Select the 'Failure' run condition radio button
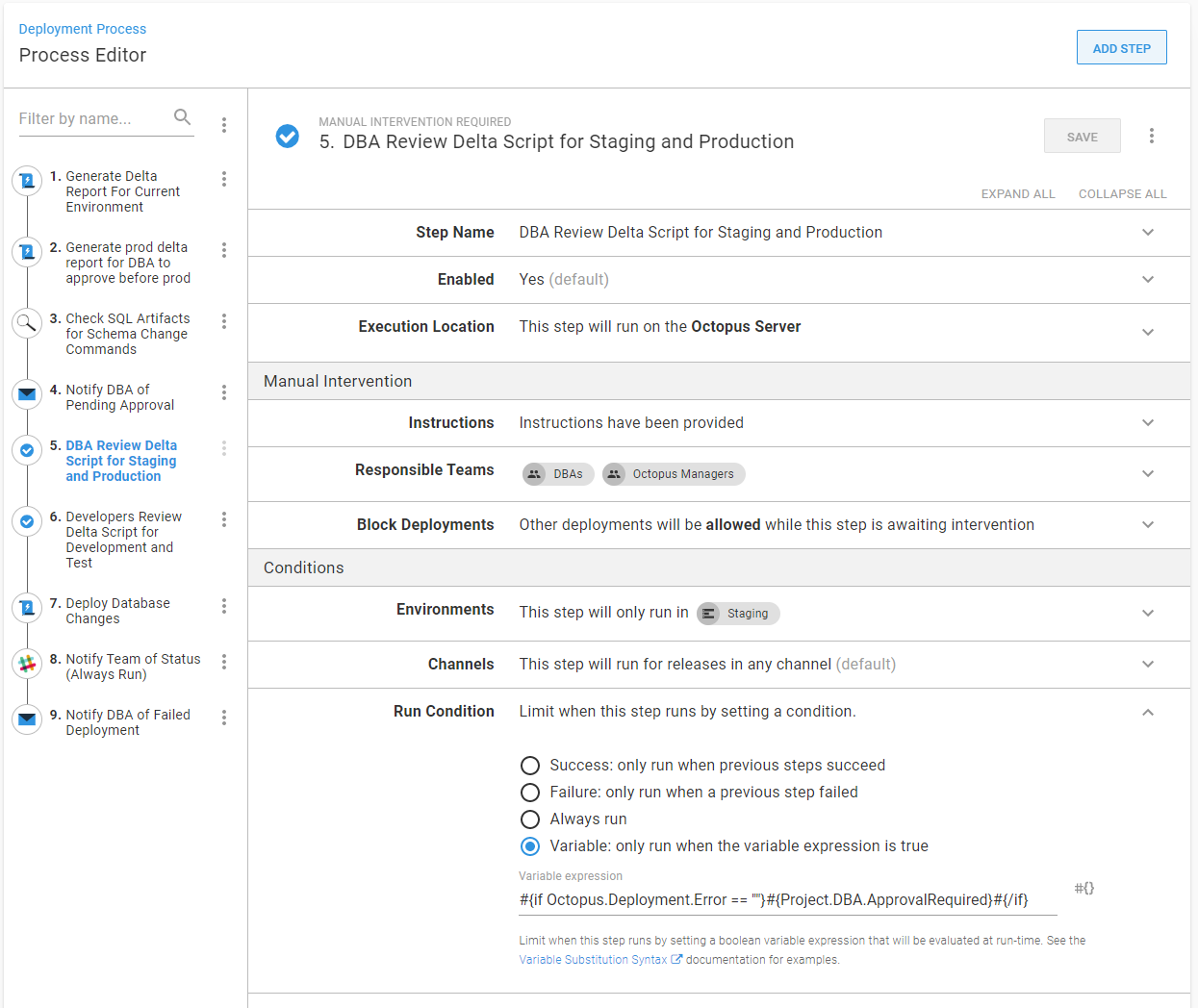 [530, 793]
